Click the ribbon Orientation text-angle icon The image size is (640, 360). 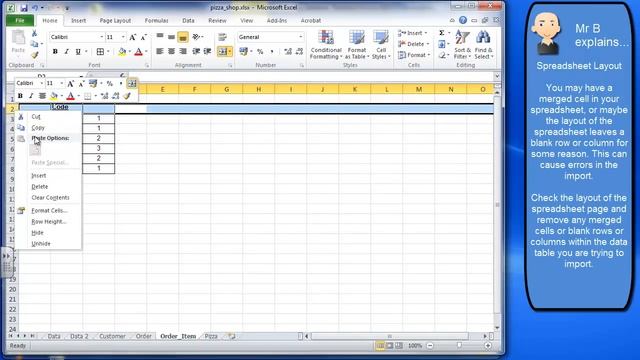click(x=197, y=37)
